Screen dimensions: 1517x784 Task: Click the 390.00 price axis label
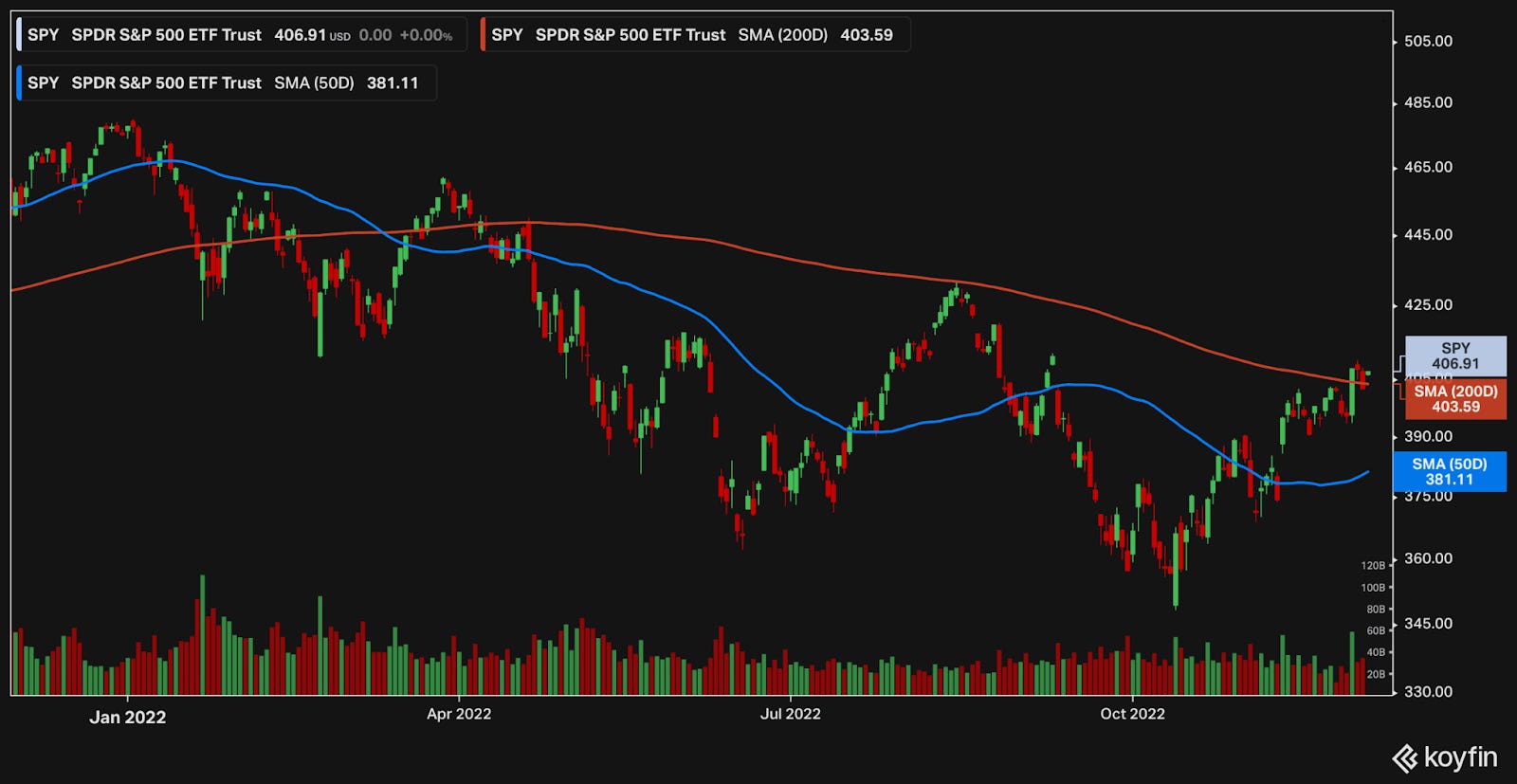pyautogui.click(x=1428, y=436)
